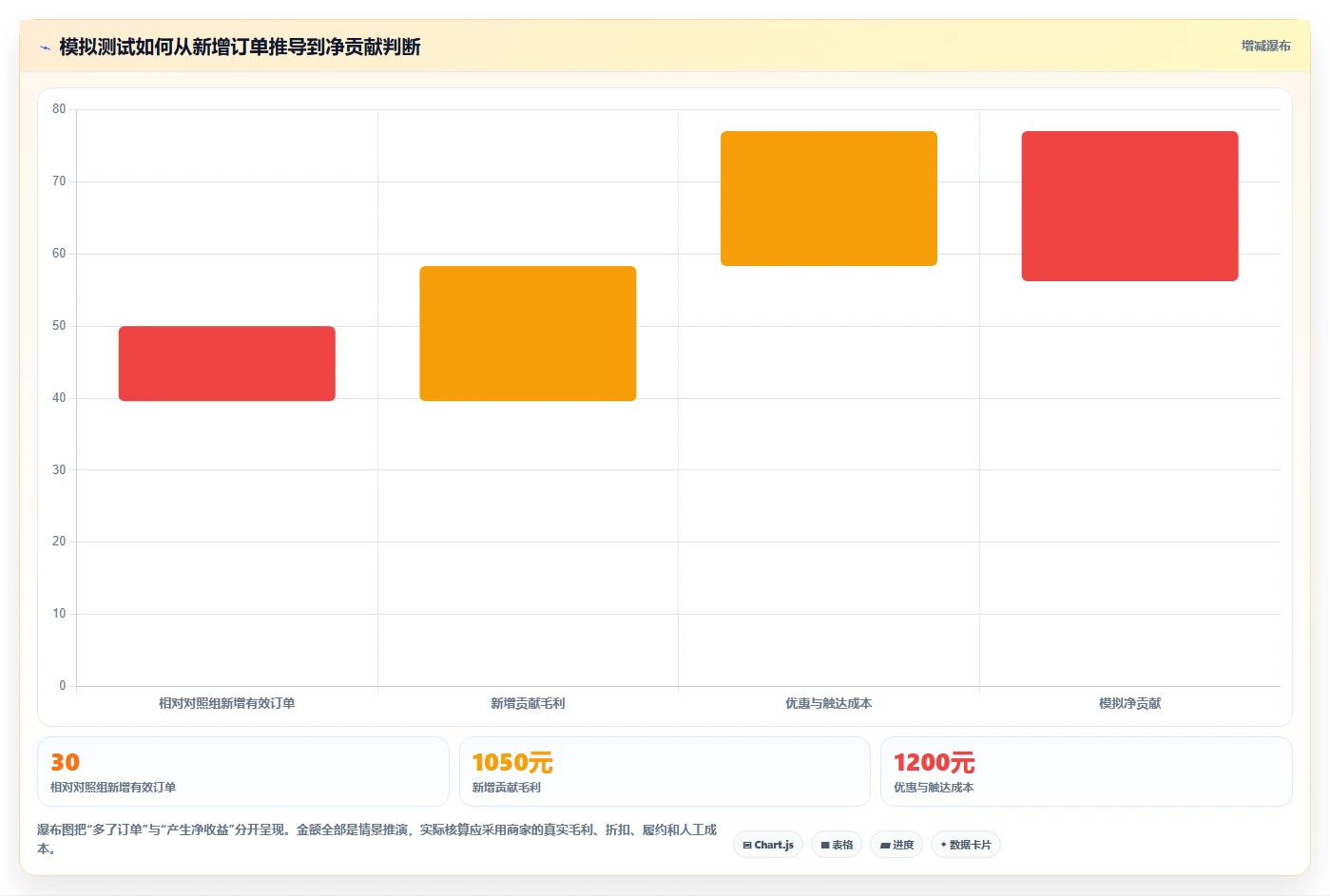This screenshot has height=896, width=1330.
Task: Click the lightning icon beside the title
Action: coord(45,48)
